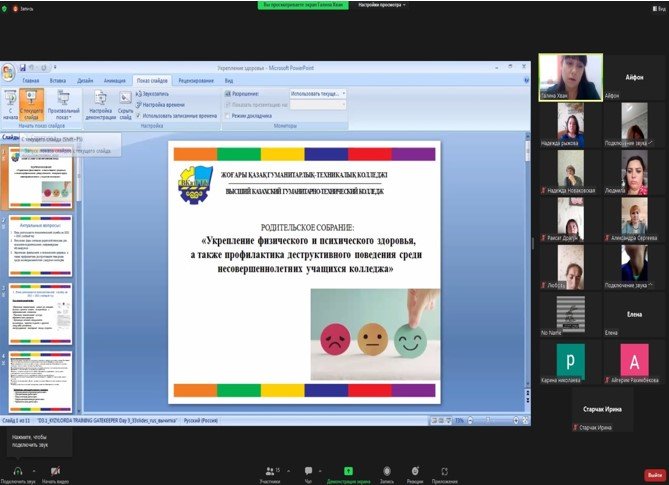Open the Вставка ribbon tab

[58, 80]
